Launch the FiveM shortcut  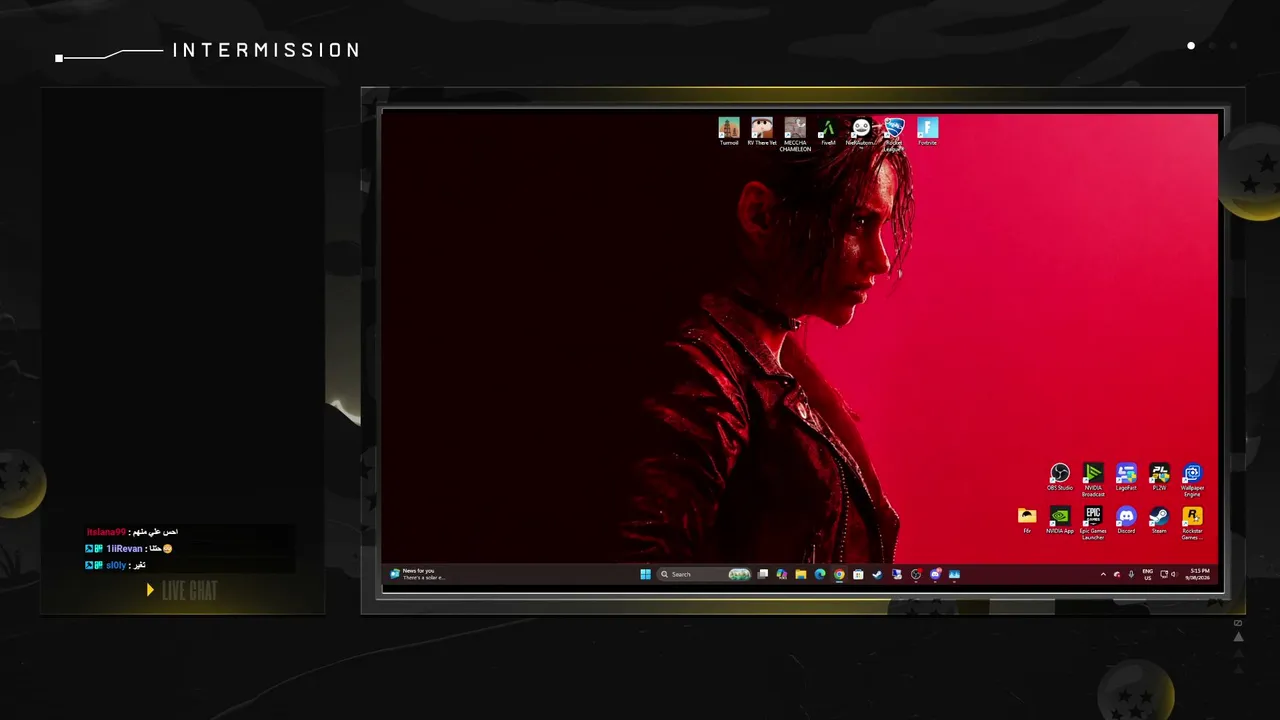[x=828, y=132]
